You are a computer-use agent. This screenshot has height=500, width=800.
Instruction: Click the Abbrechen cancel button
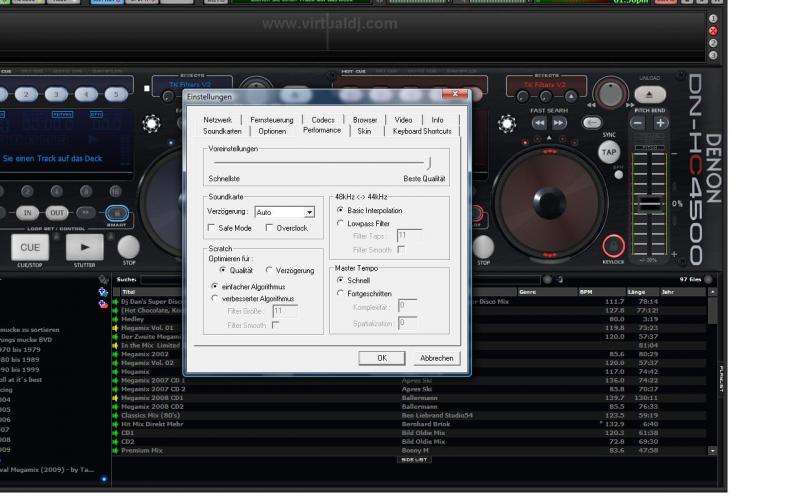pos(436,358)
